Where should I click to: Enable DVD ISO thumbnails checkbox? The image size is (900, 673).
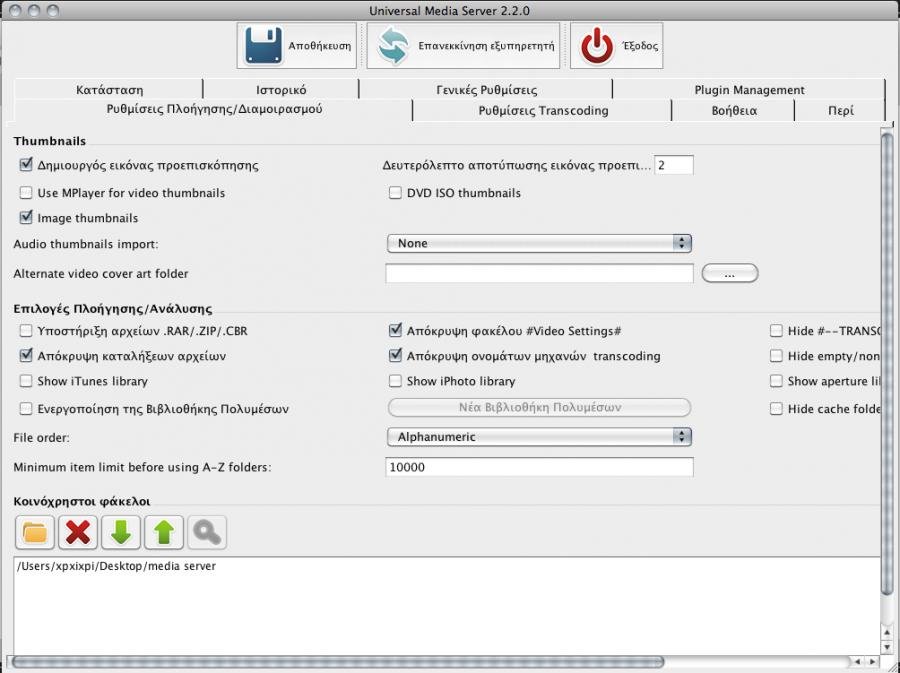395,193
